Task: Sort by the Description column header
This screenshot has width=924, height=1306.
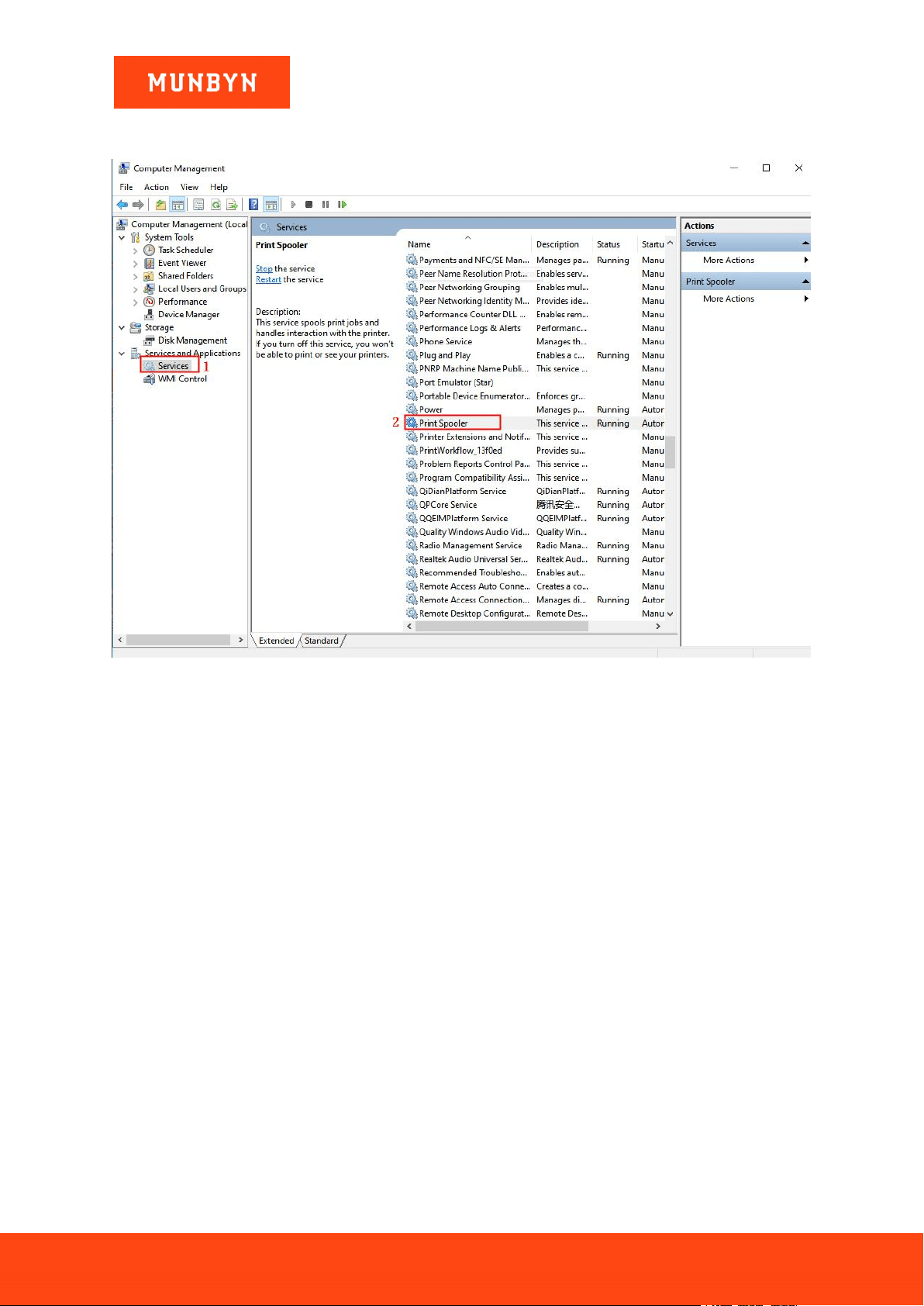Action: pyautogui.click(x=562, y=244)
